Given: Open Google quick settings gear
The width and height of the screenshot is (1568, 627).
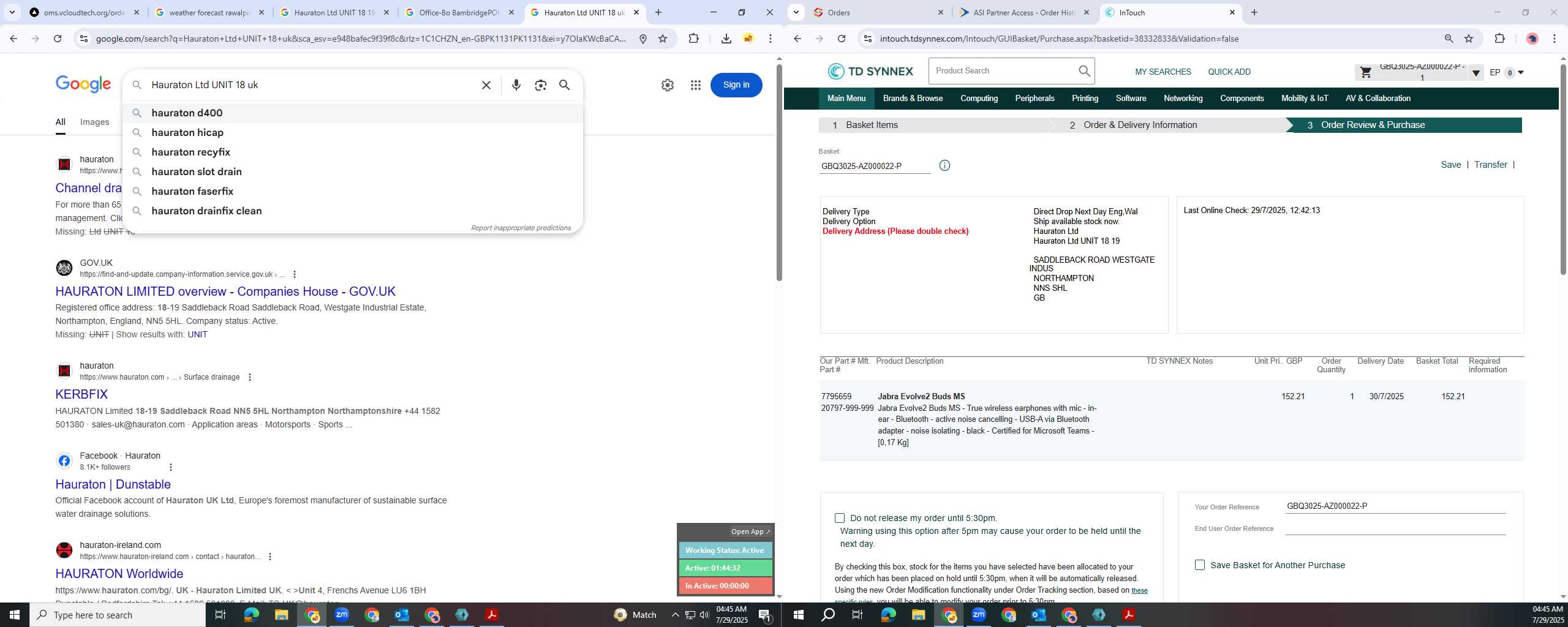Looking at the screenshot, I should (x=668, y=85).
